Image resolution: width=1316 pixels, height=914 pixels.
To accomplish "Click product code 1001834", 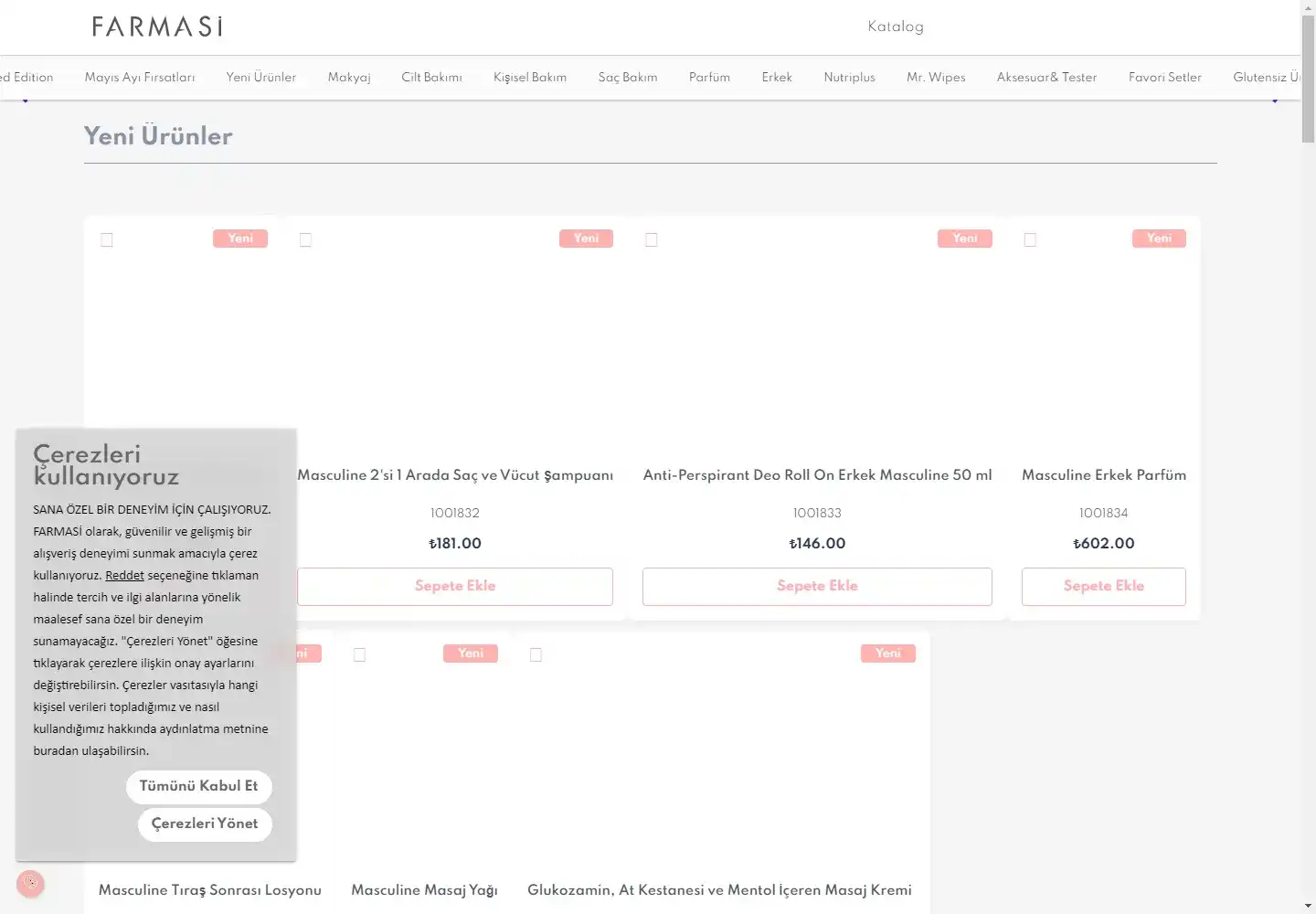I will [1104, 514].
